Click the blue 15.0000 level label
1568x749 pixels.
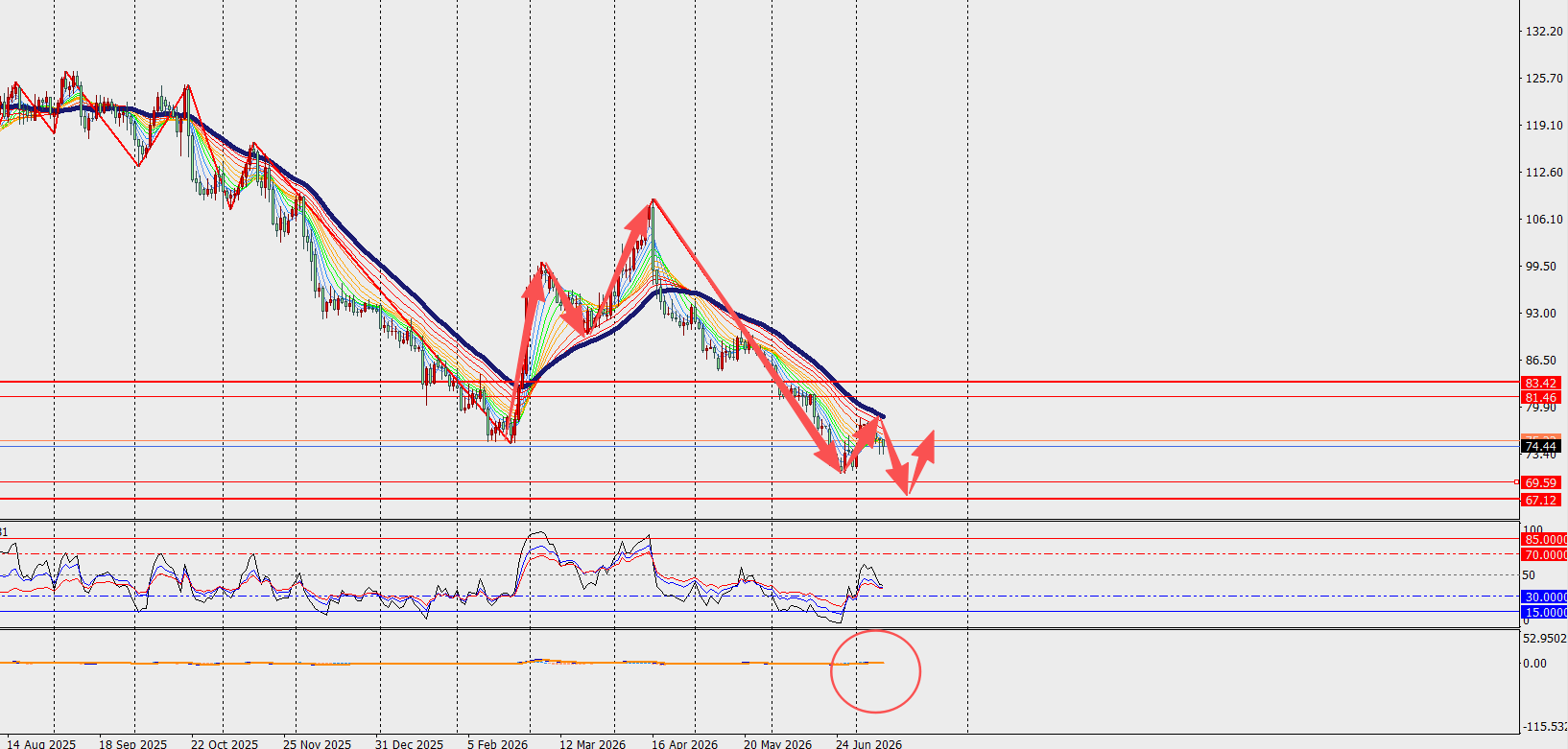click(x=1545, y=612)
